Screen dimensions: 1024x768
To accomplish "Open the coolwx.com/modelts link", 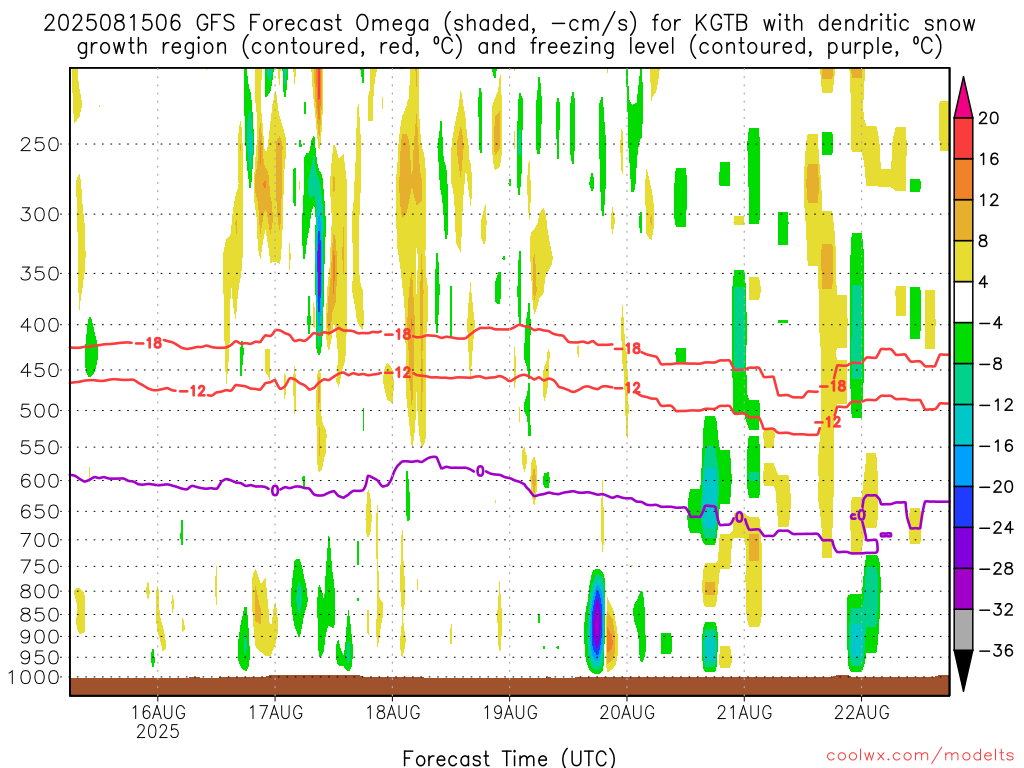I will click(920, 756).
